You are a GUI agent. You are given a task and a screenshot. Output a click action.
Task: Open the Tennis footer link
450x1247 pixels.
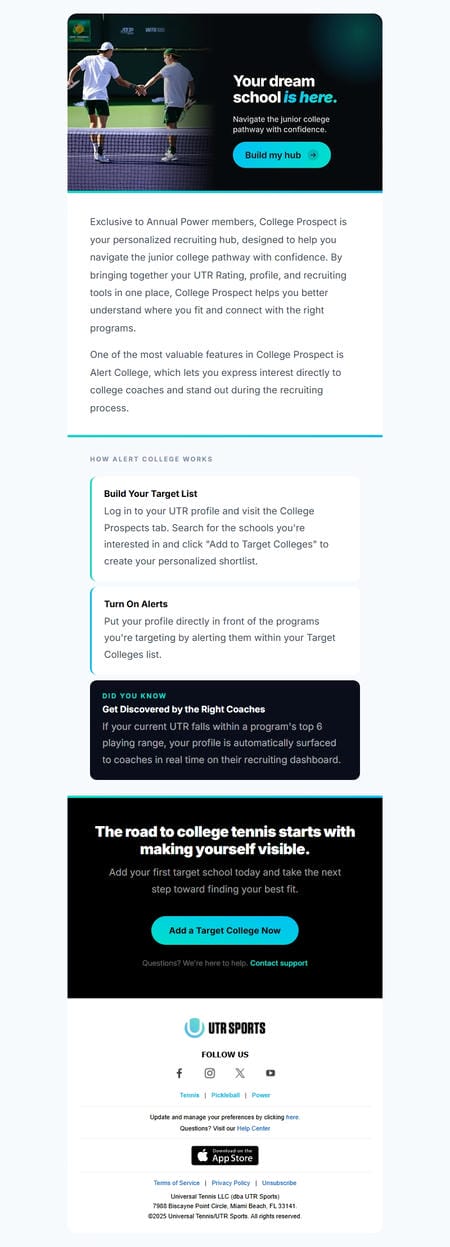coord(189,1095)
